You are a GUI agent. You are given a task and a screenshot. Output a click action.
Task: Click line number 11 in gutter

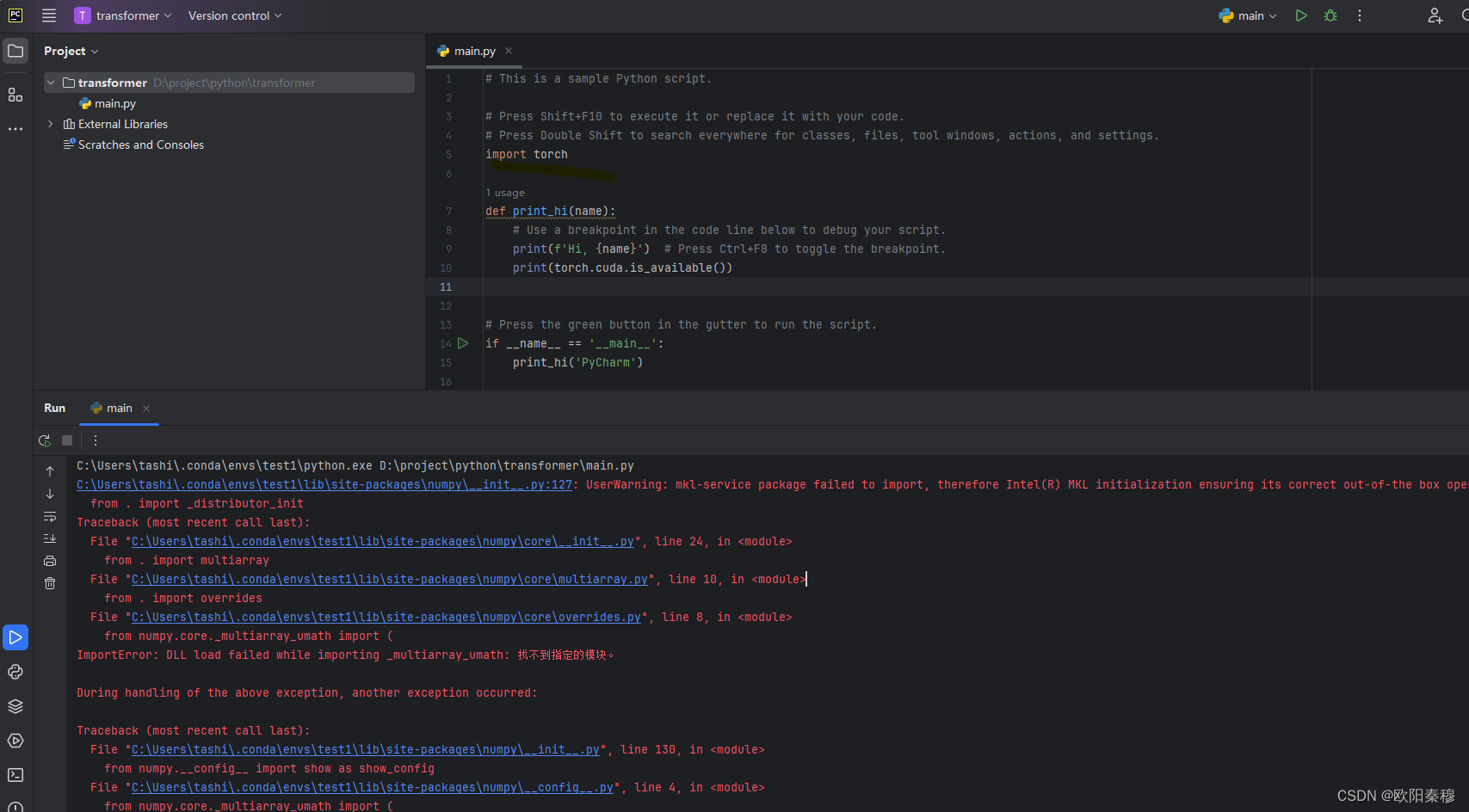(446, 286)
